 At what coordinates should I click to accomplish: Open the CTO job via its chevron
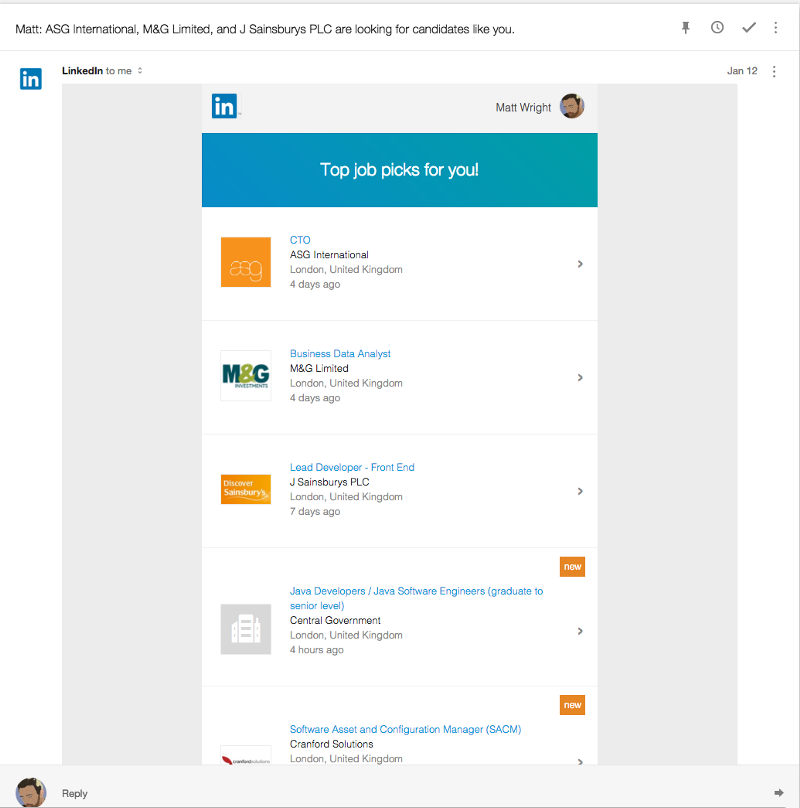580,264
